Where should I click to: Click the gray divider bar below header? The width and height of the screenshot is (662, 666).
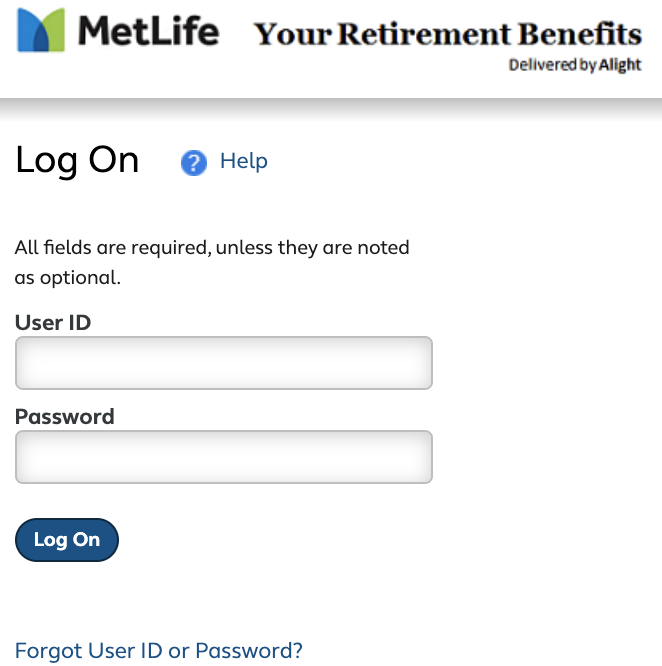coord(331,110)
